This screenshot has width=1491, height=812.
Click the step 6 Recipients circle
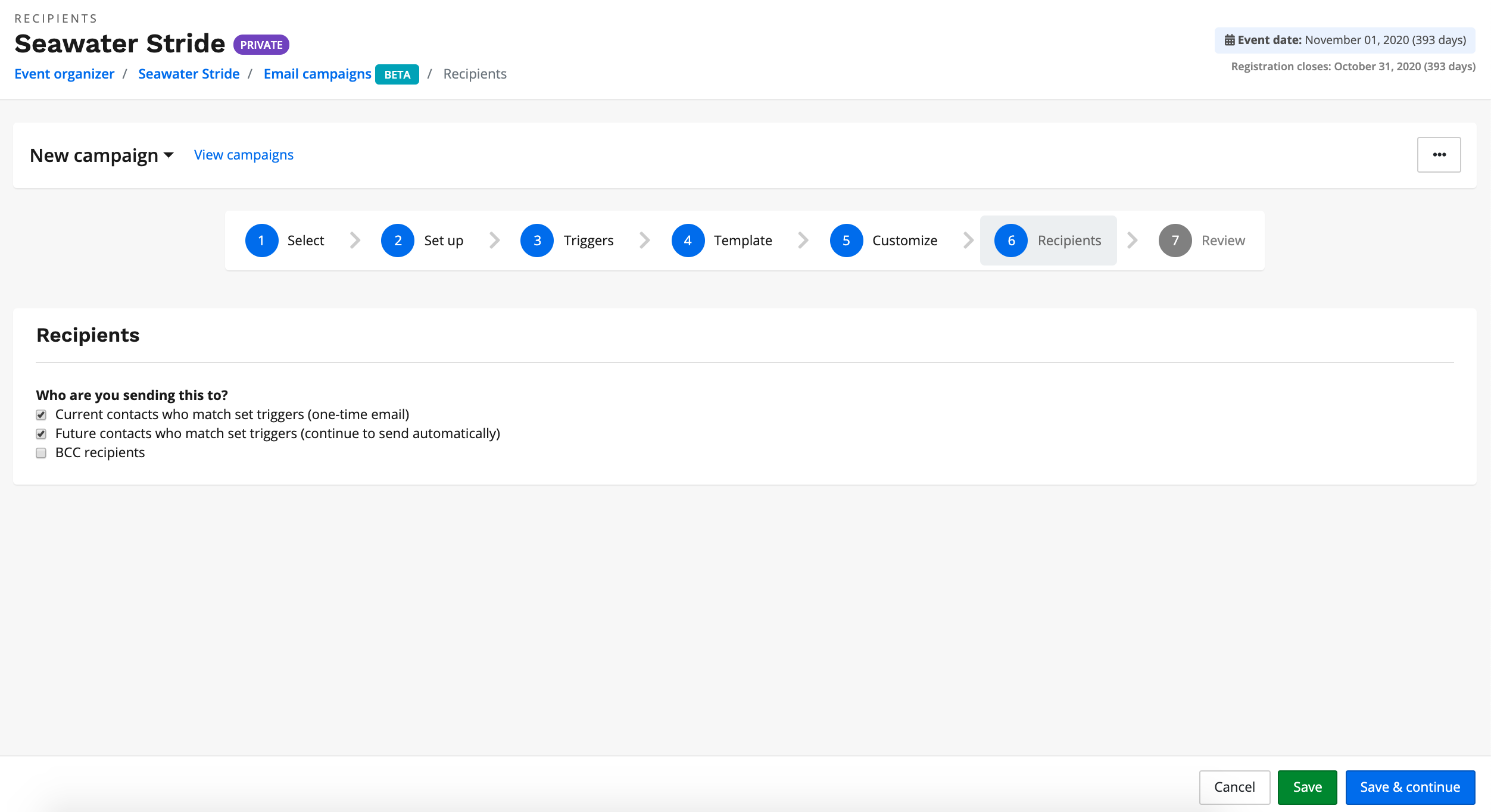(1011, 241)
